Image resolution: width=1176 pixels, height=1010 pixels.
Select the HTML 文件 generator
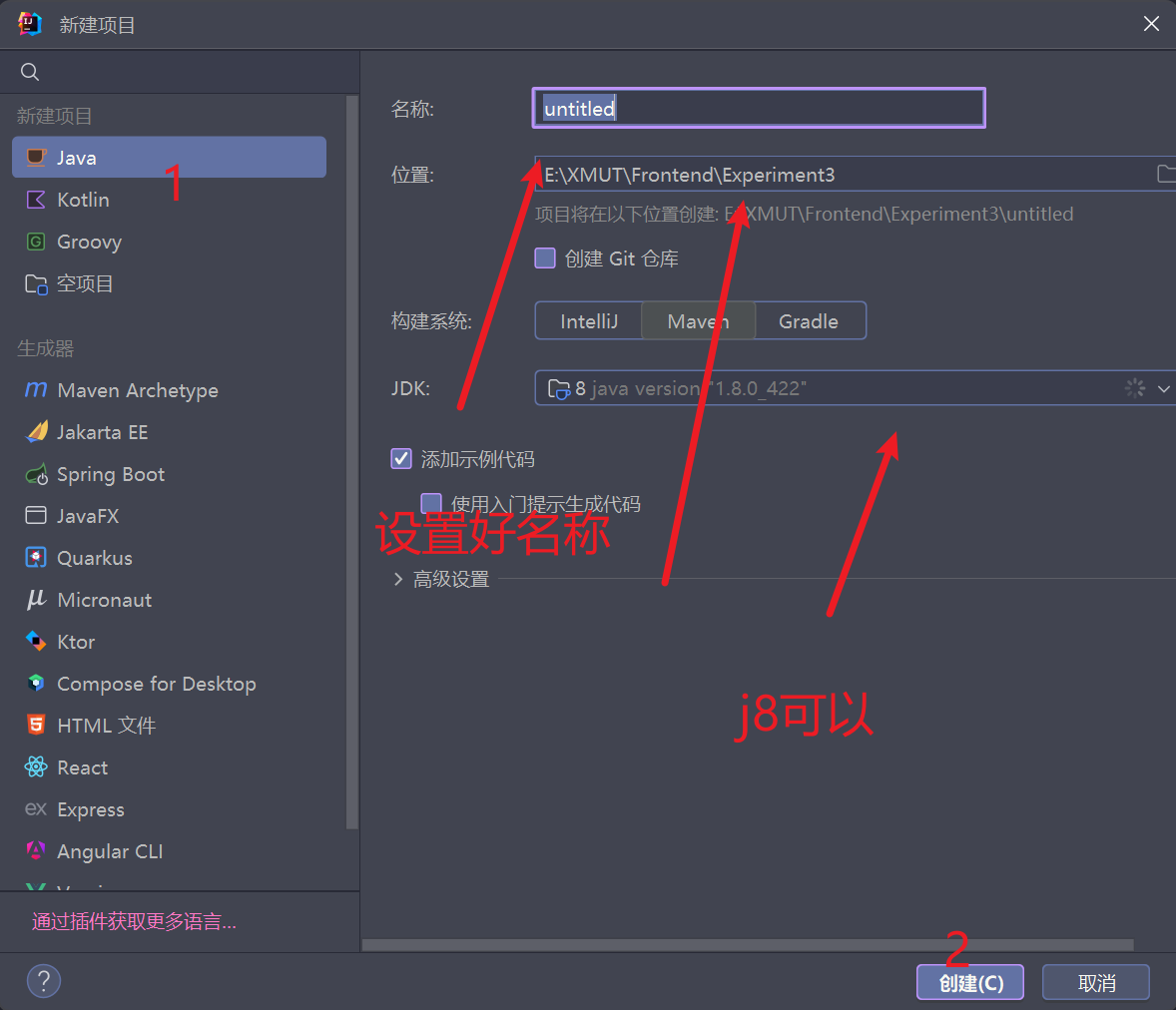click(169, 726)
